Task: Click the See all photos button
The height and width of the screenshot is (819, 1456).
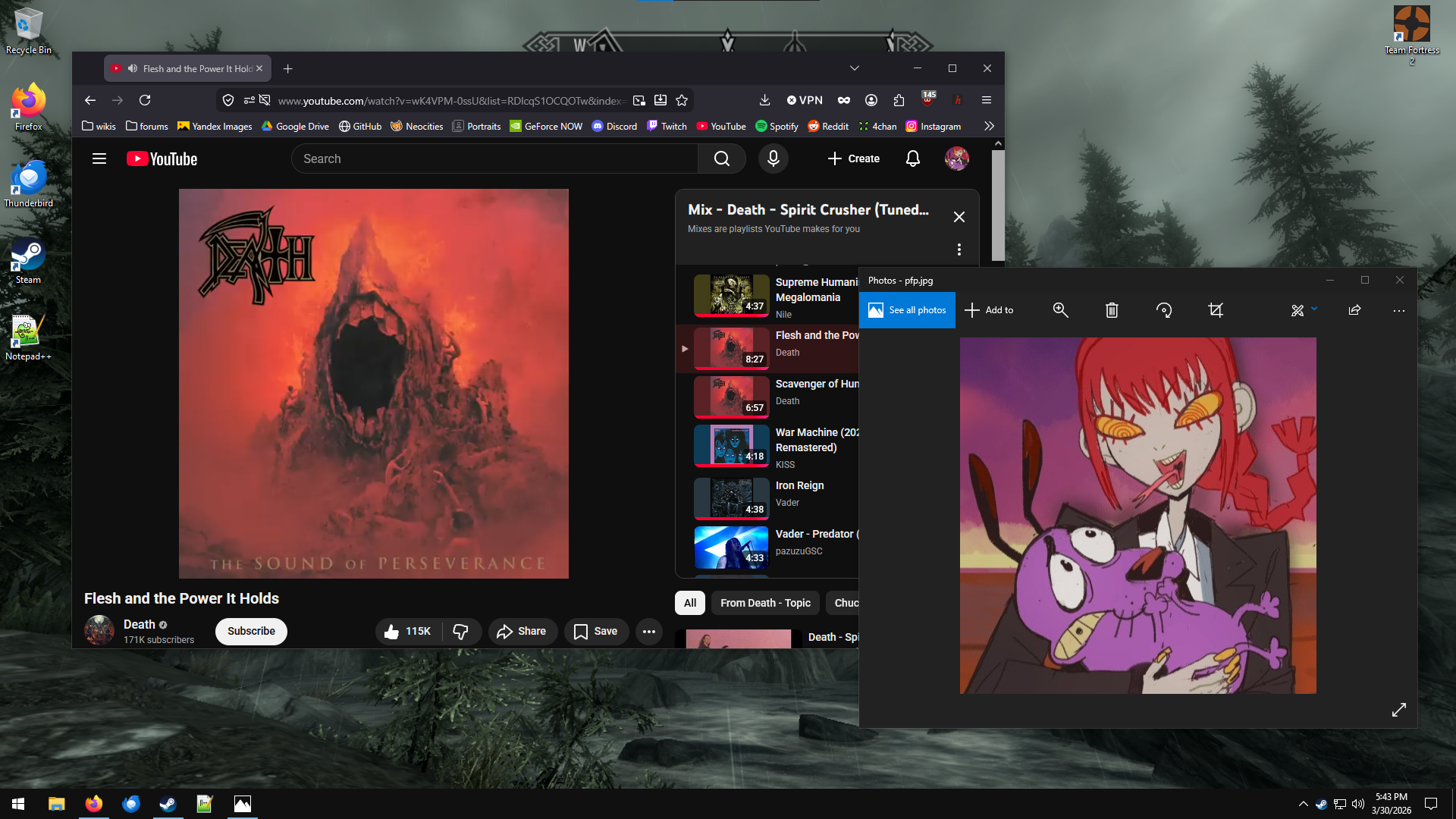Action: (x=907, y=310)
